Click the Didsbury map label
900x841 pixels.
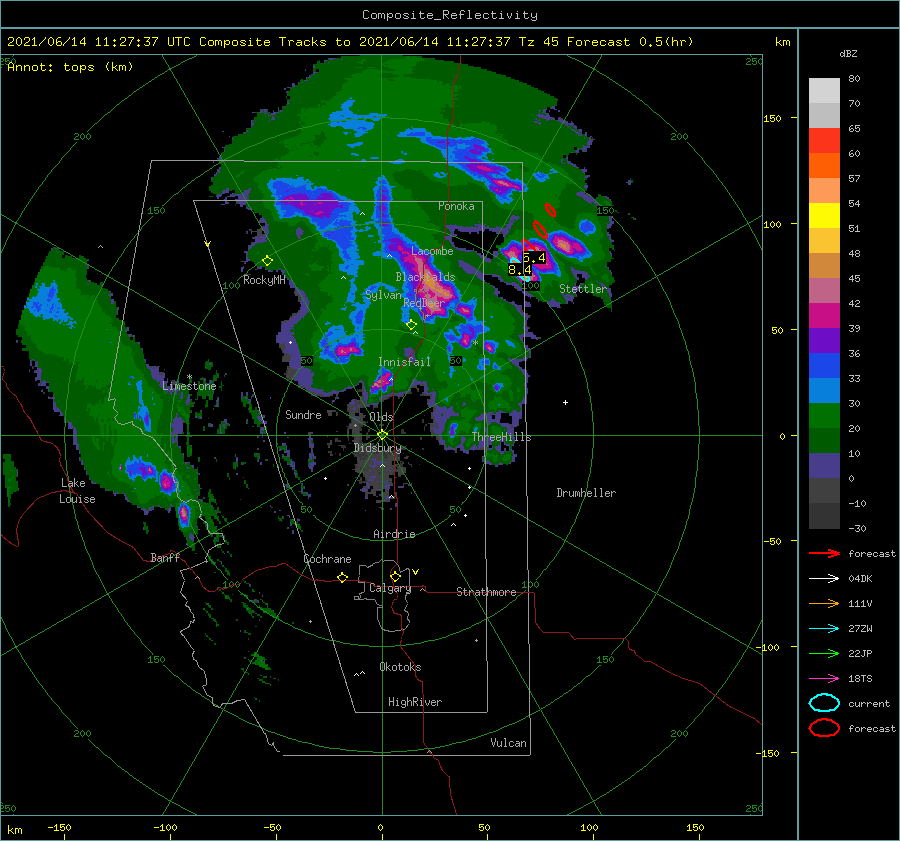pos(378,448)
